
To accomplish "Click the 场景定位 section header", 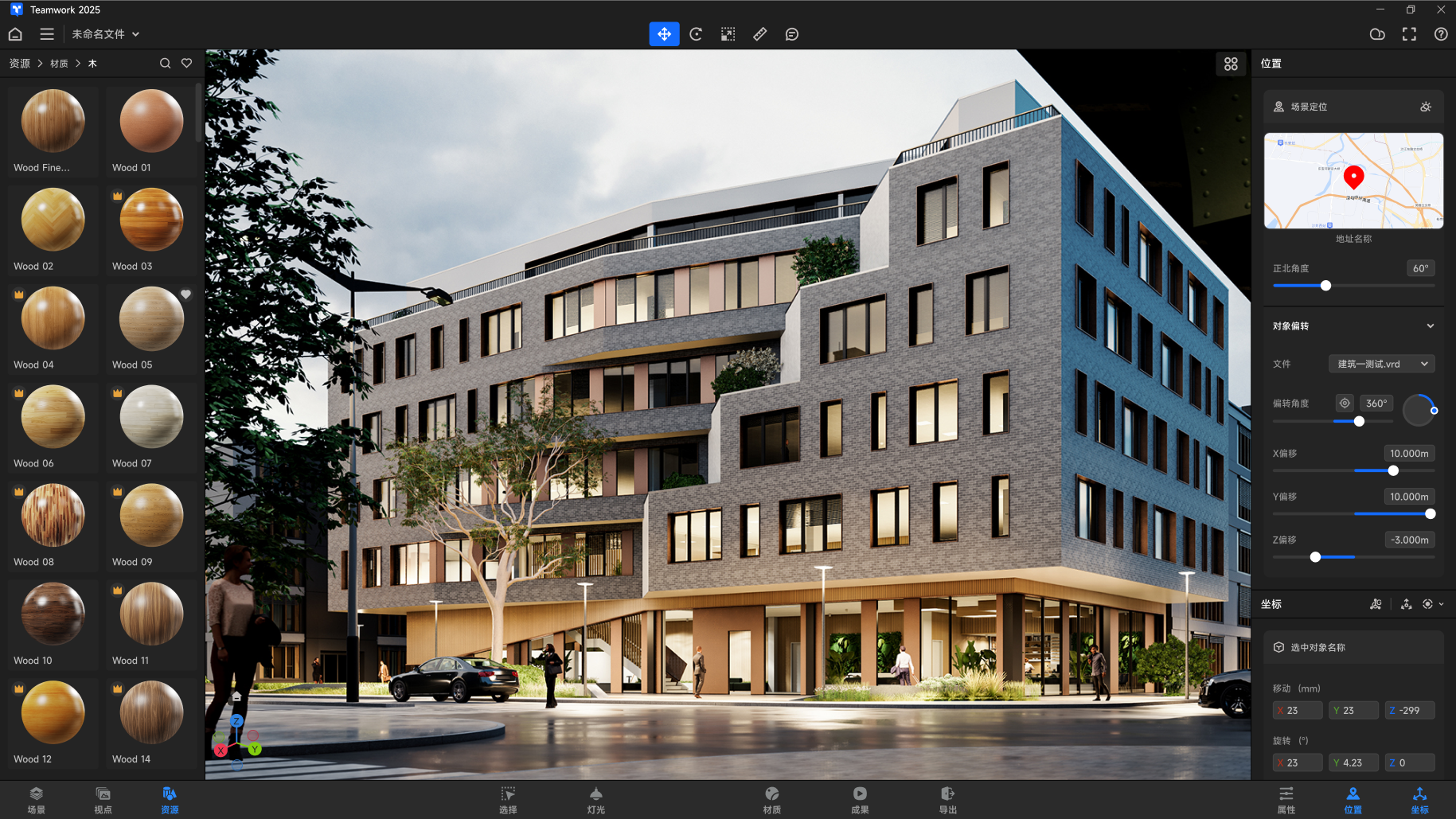I will 1353,107.
